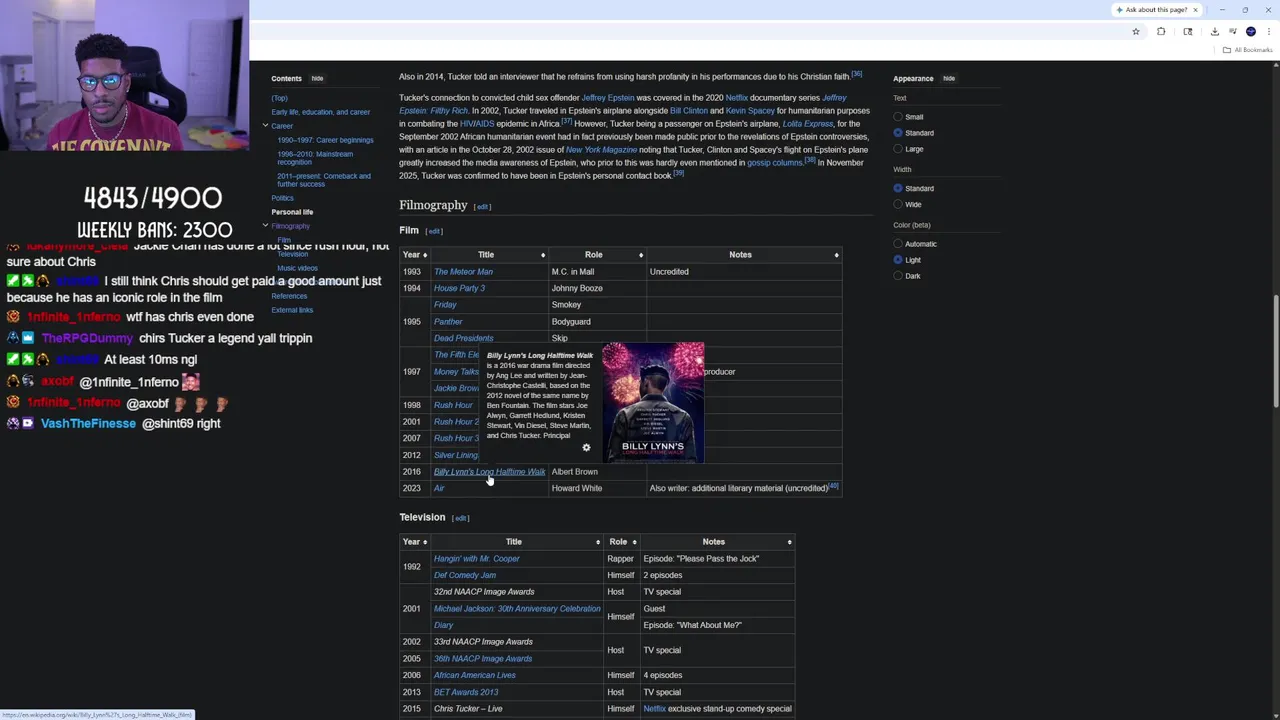Hide the Contents sidebar
This screenshot has width=1280, height=720.
point(317,79)
